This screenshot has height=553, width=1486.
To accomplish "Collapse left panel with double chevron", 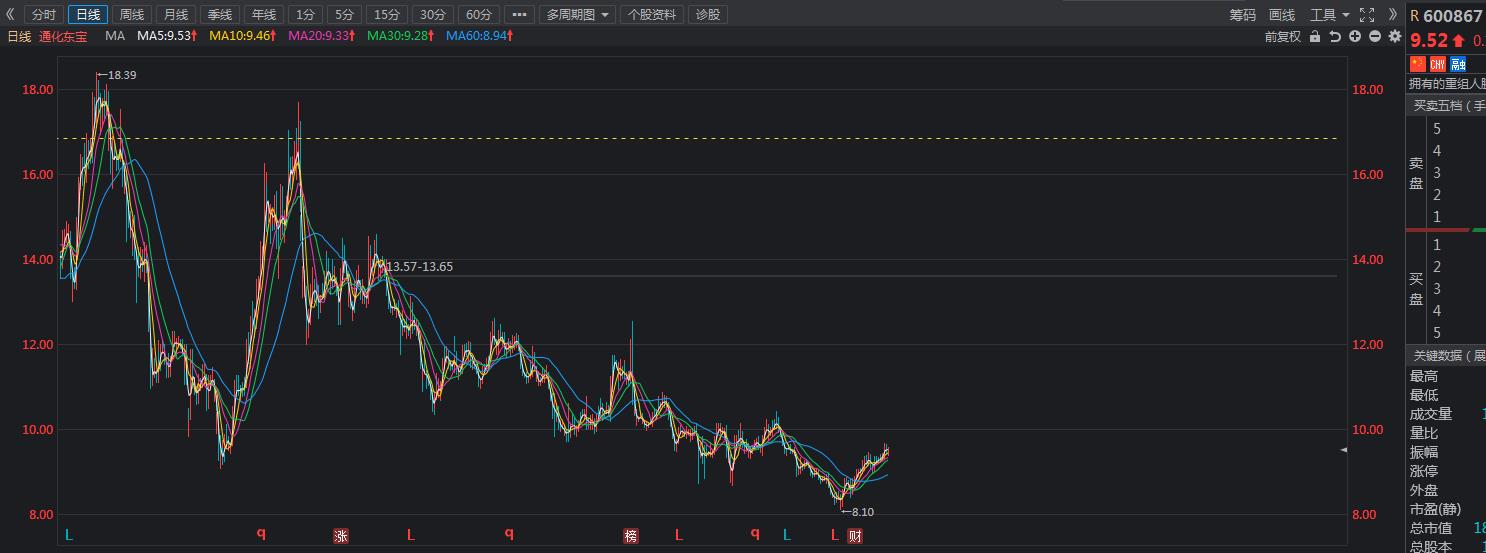I will point(11,14).
